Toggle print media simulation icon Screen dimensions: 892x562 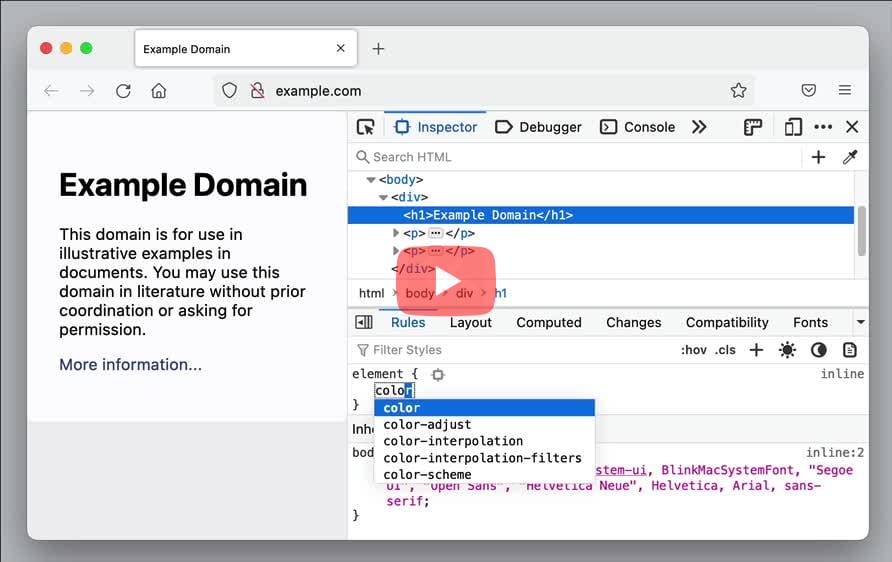click(x=849, y=350)
